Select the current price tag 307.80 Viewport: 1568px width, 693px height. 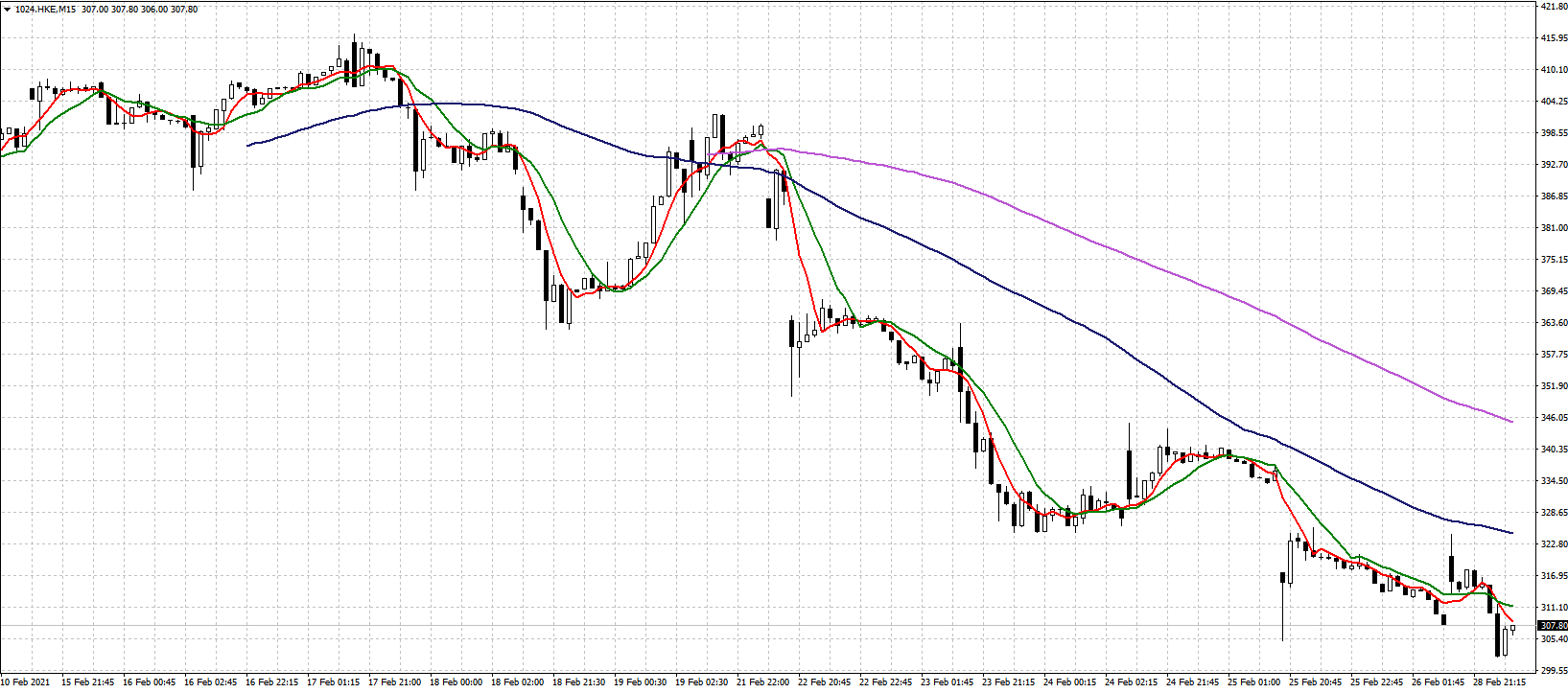(1554, 626)
